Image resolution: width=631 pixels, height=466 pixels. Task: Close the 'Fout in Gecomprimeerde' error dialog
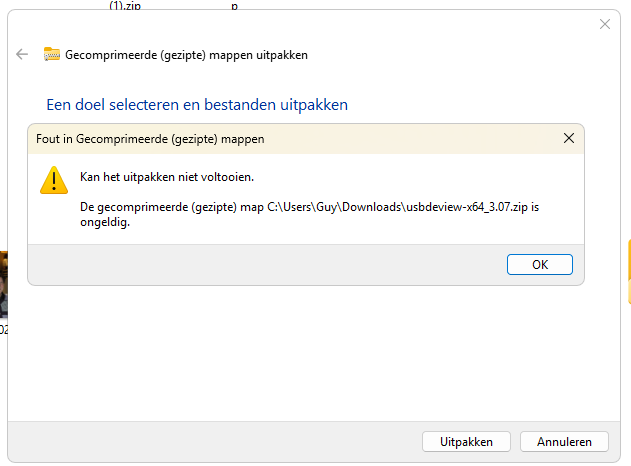click(569, 138)
